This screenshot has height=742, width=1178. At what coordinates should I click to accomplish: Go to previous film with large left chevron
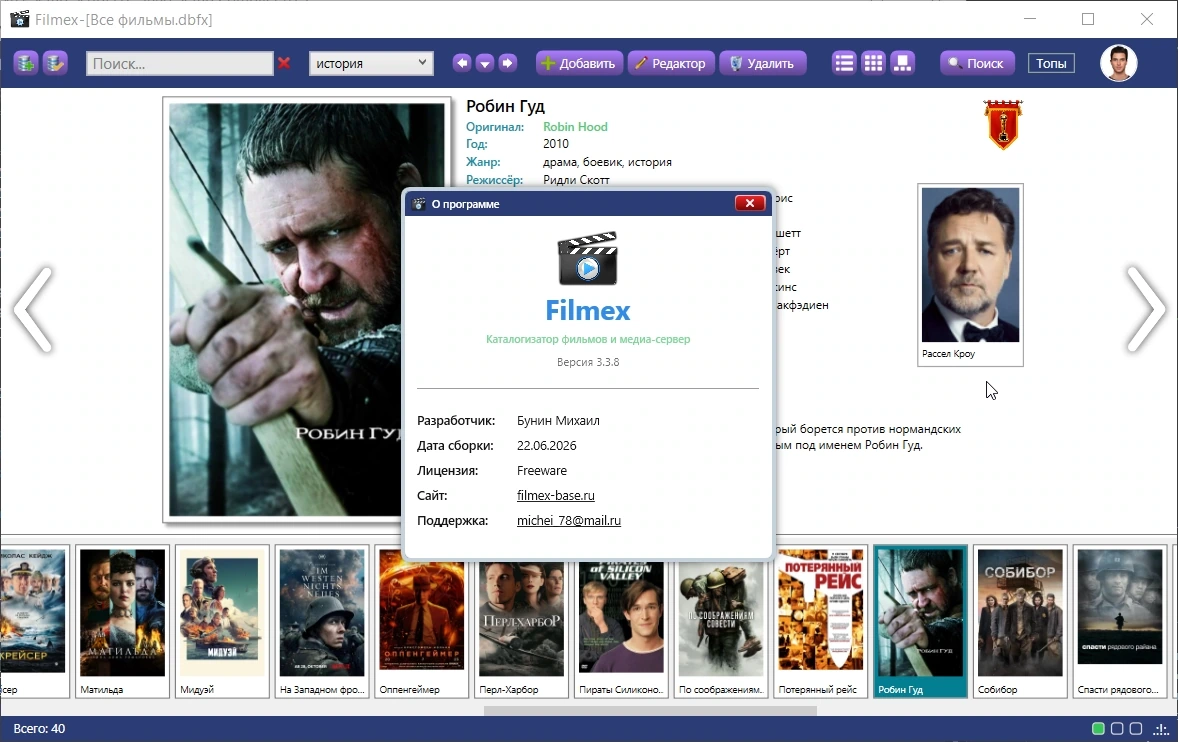point(34,309)
